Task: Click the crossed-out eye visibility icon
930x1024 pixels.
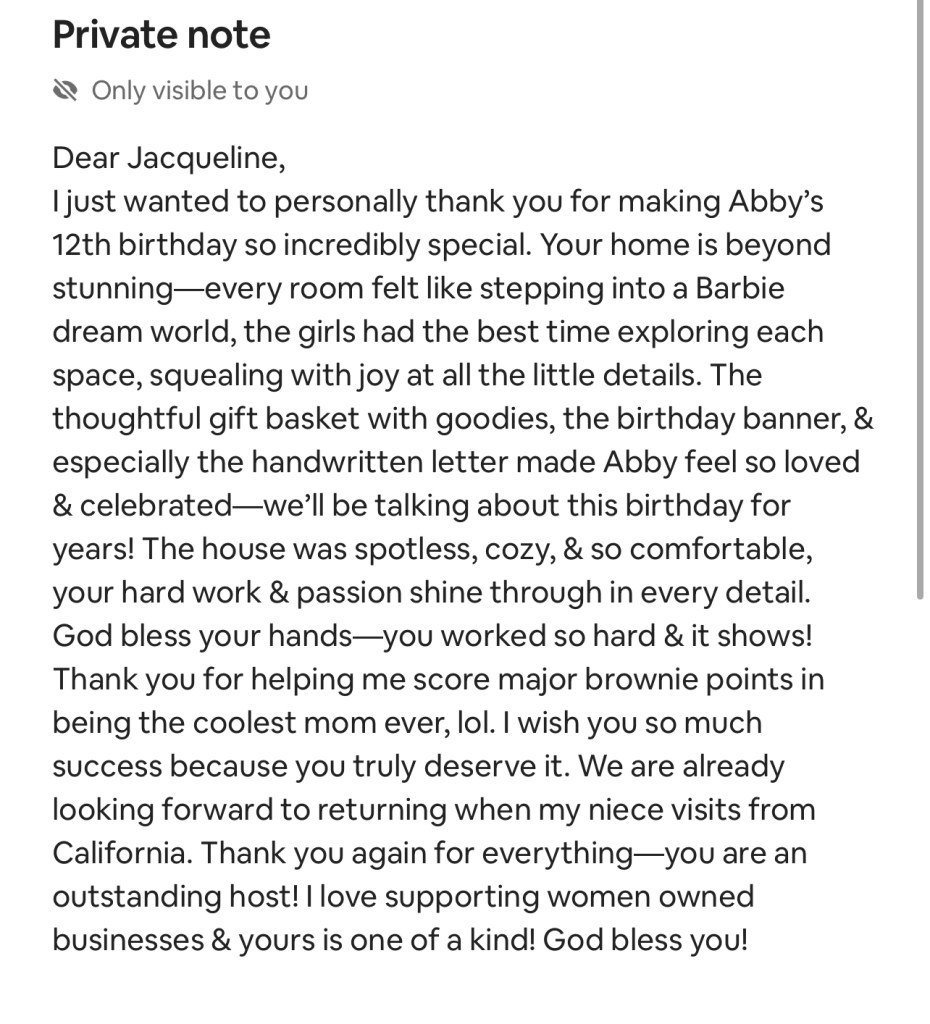Action: point(65,91)
